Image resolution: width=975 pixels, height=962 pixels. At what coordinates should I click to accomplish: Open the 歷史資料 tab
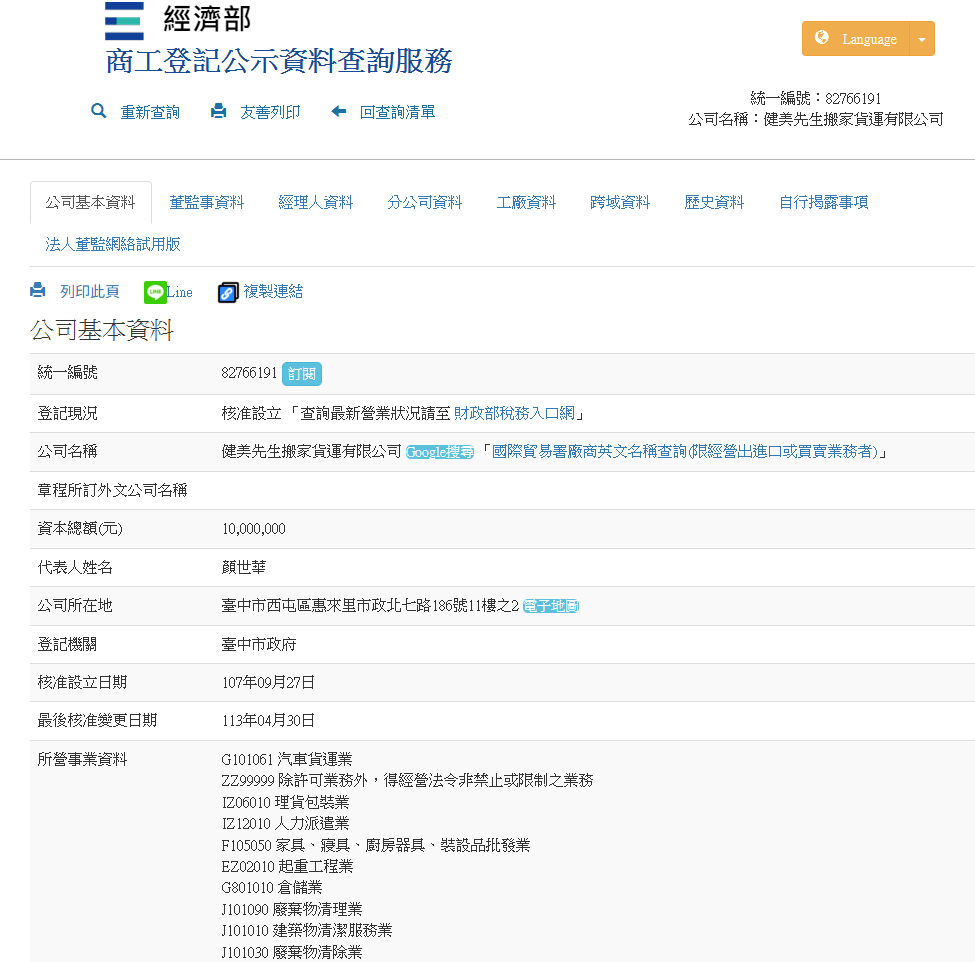click(714, 202)
